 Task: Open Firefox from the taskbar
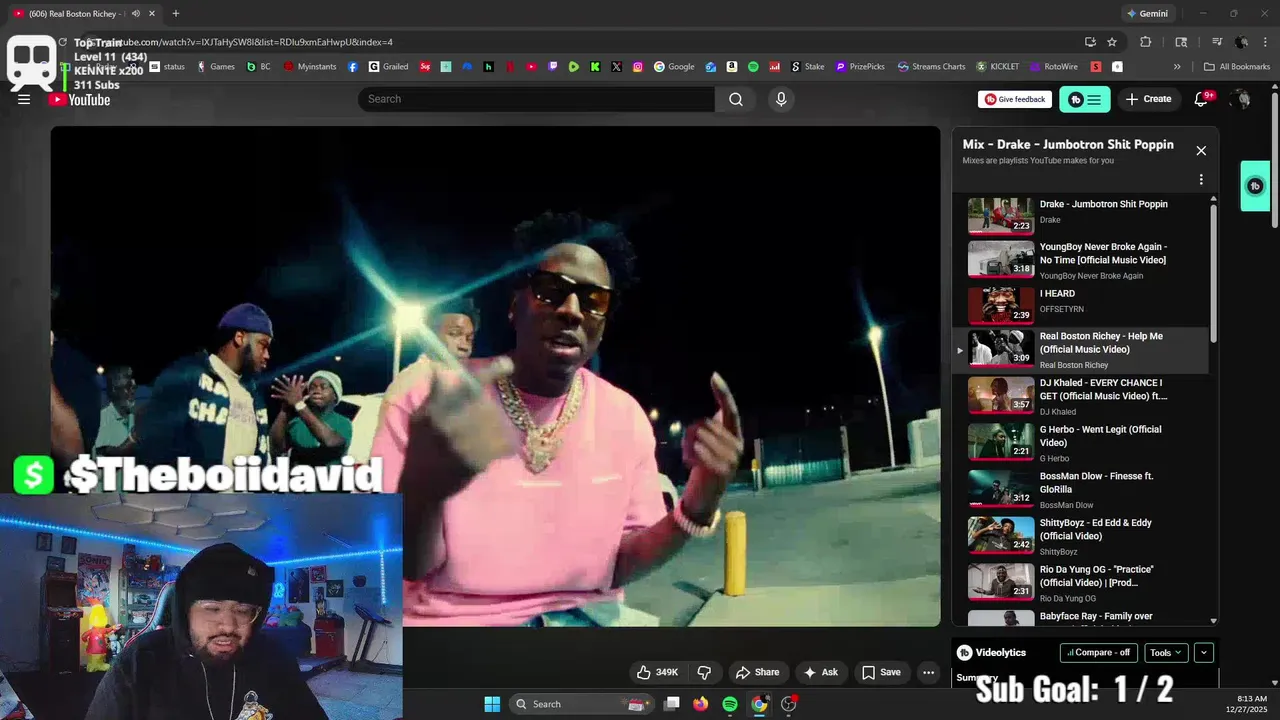[701, 704]
